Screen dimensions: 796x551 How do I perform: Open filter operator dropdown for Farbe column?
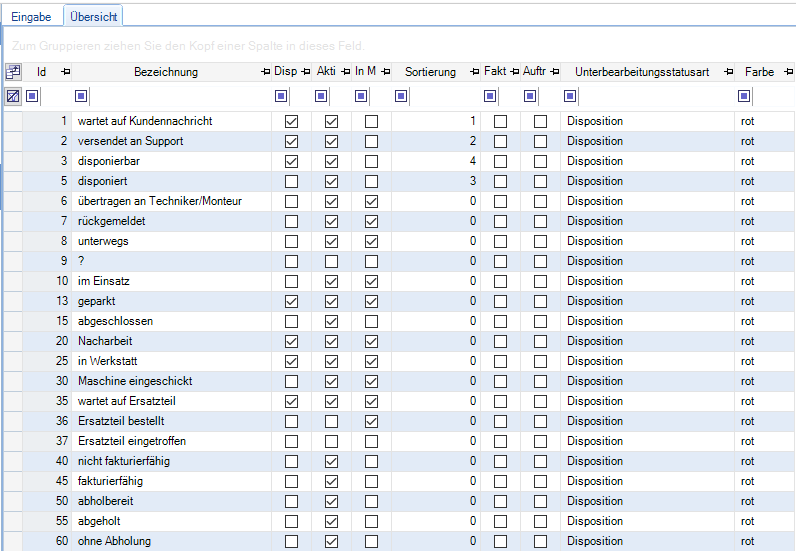tap(744, 97)
